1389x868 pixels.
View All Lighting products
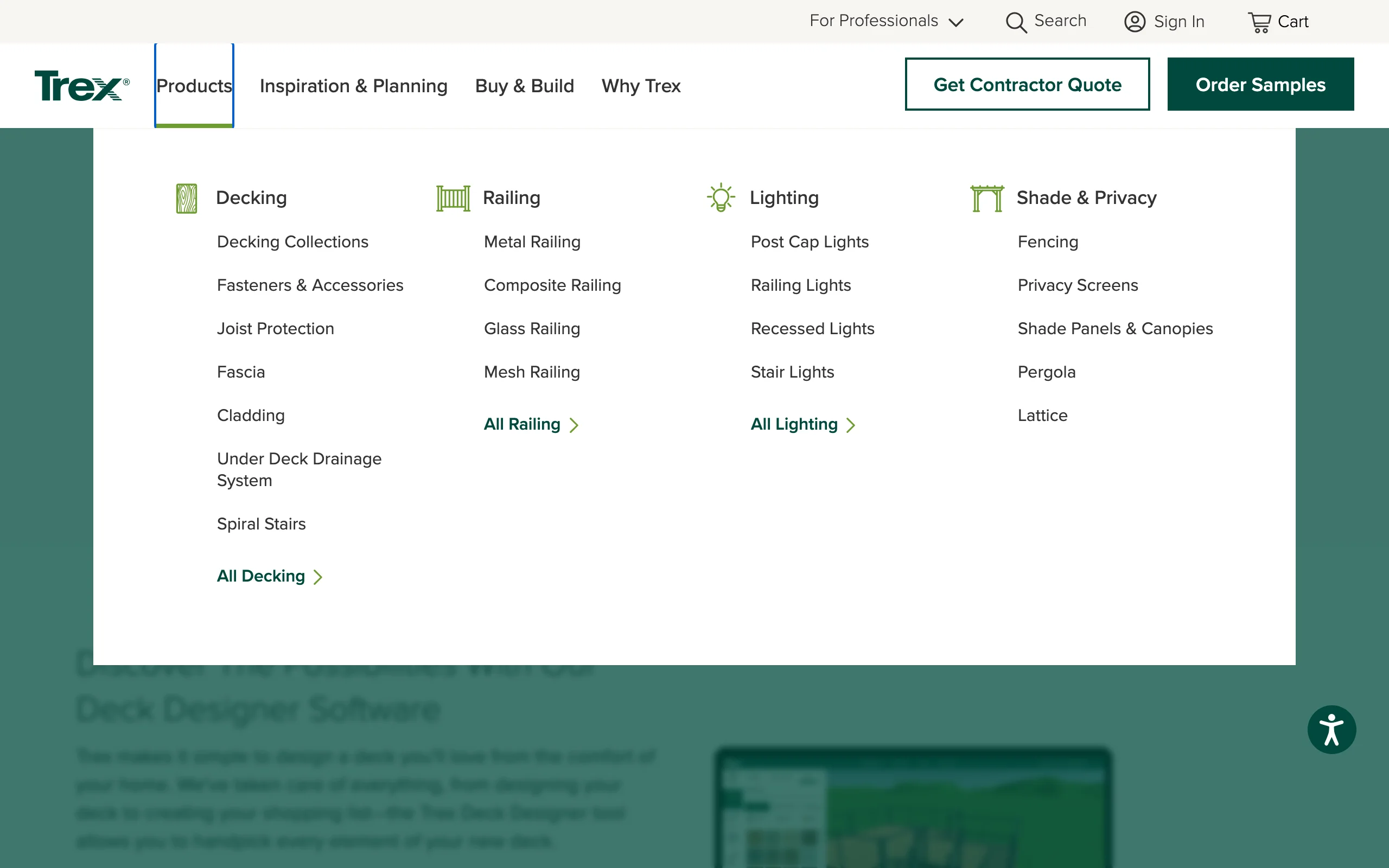click(x=794, y=424)
